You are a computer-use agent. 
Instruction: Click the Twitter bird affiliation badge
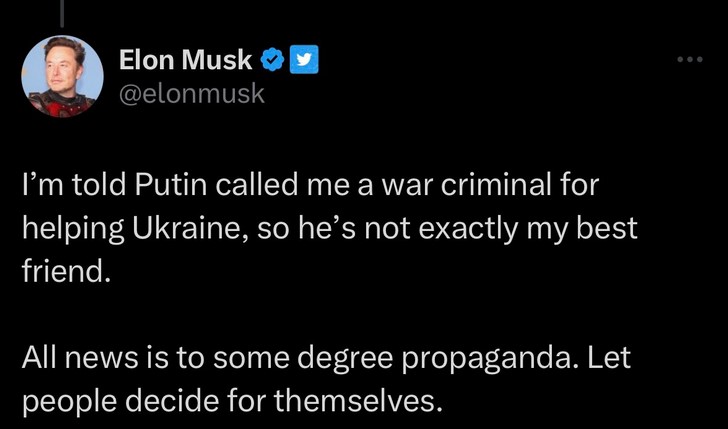point(304,60)
